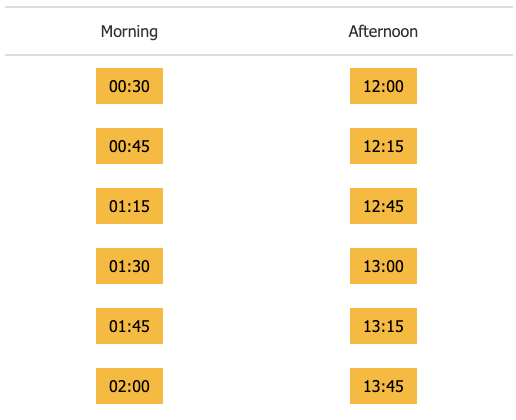Screen dimensions: 516x420
Task: Tap the one o'clock afternoon slot
Action: coord(383,266)
